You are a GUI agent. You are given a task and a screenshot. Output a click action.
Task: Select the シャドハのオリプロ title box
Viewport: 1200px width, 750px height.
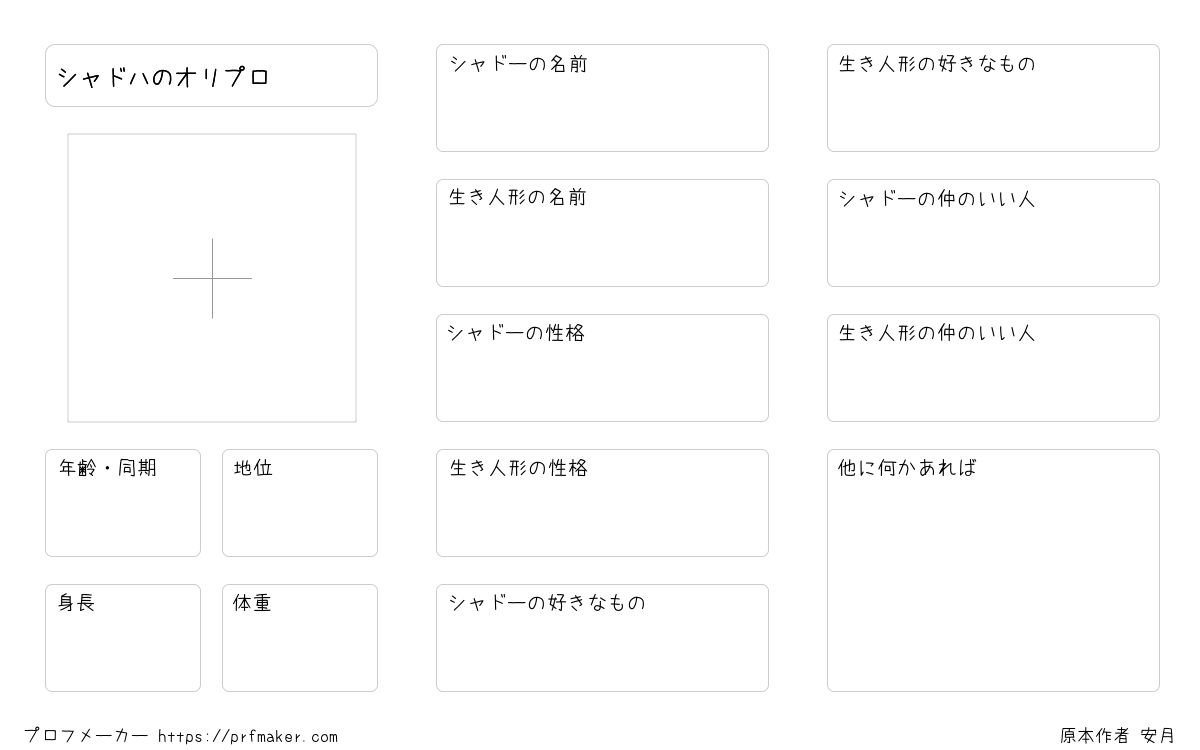pyautogui.click(x=211, y=75)
